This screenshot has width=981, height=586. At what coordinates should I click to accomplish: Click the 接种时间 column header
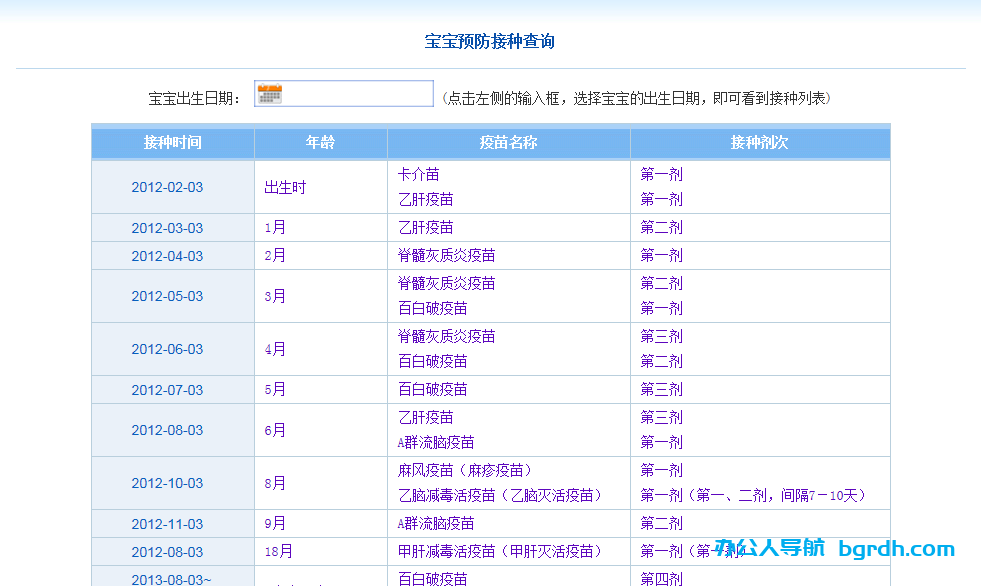tap(172, 142)
